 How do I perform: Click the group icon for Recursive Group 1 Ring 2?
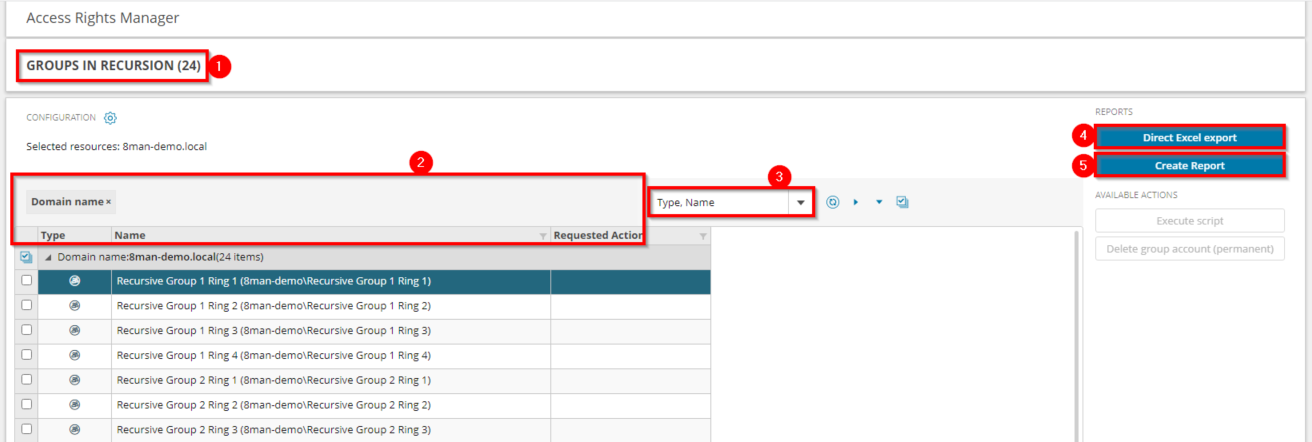[74, 305]
